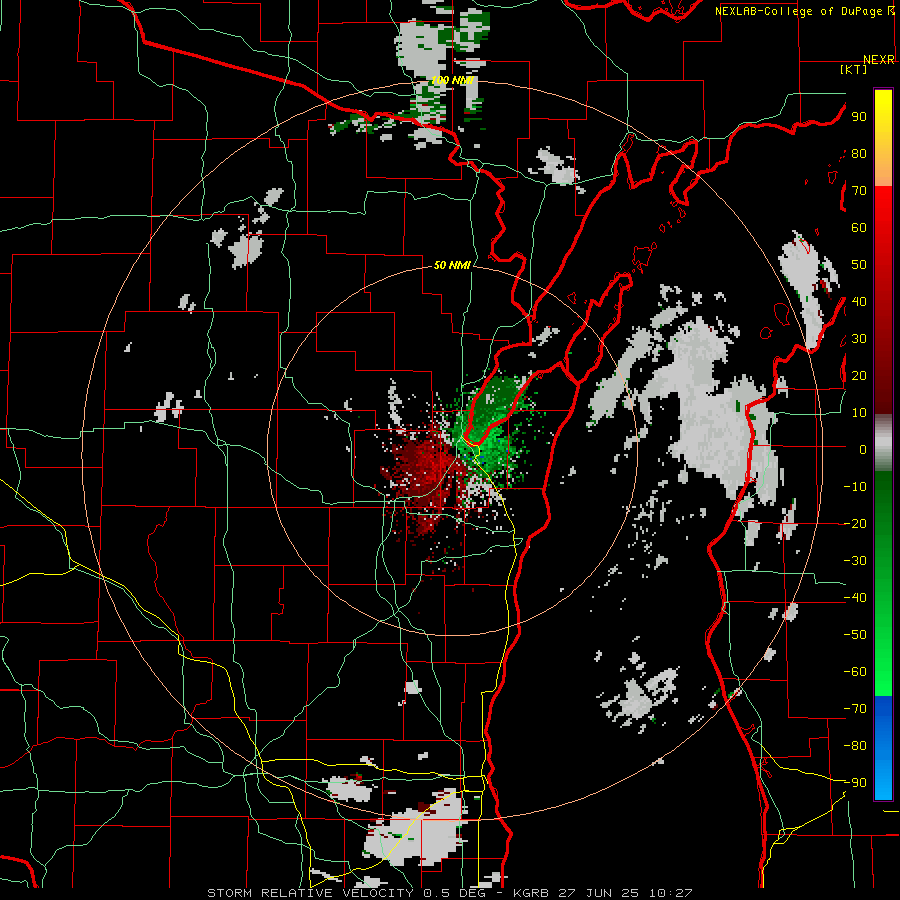Click the -10 value on velocity scale
Viewport: 900px width, 900px height.
855,487
